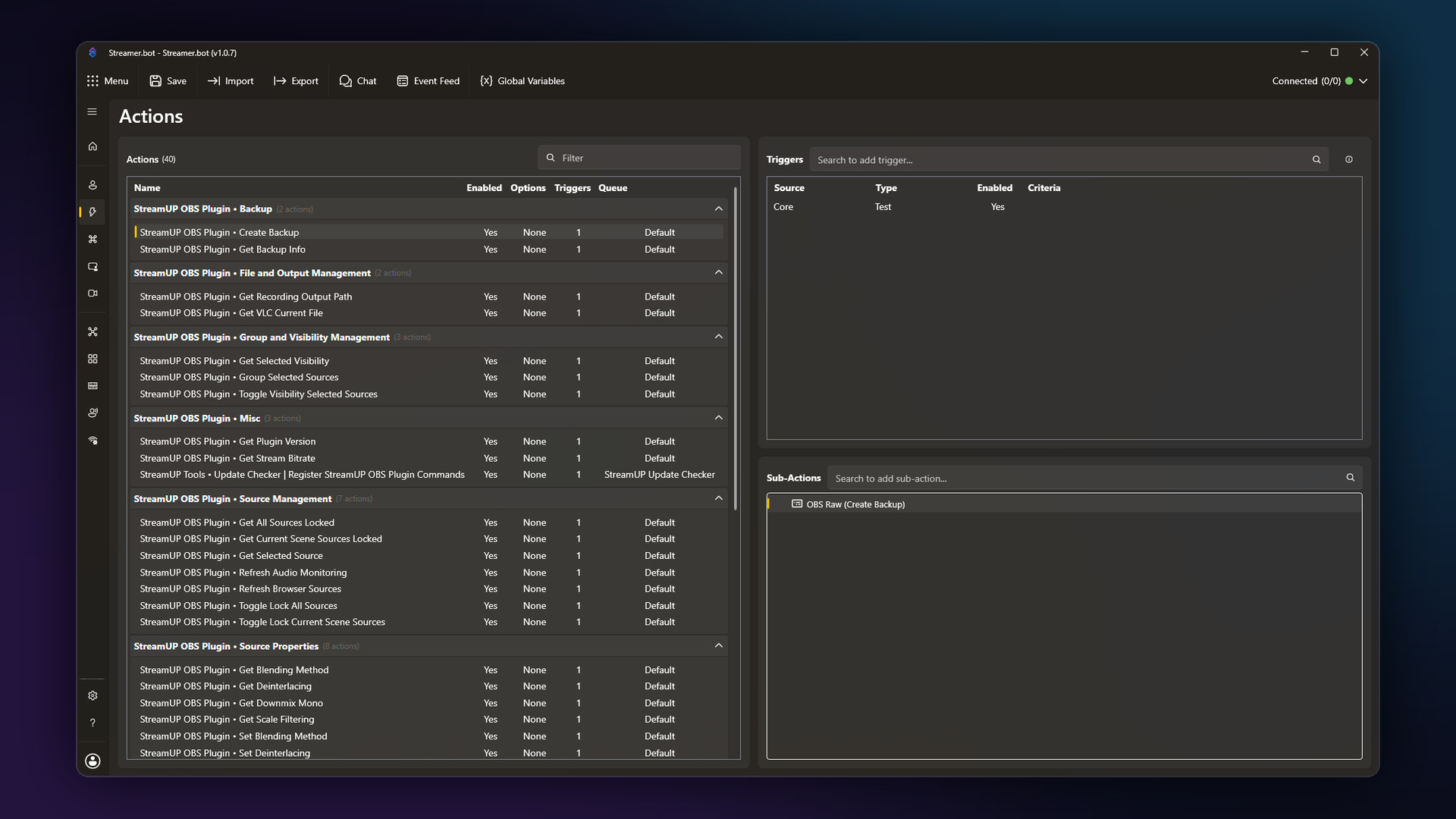This screenshot has height=819, width=1456.
Task: Click the Name column header
Action: pos(147,188)
